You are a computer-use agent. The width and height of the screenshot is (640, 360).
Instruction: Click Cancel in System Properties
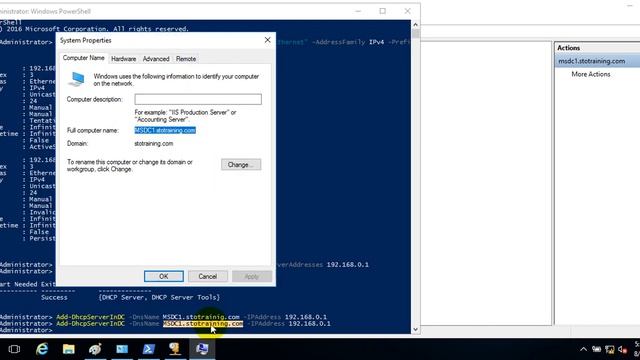207,276
